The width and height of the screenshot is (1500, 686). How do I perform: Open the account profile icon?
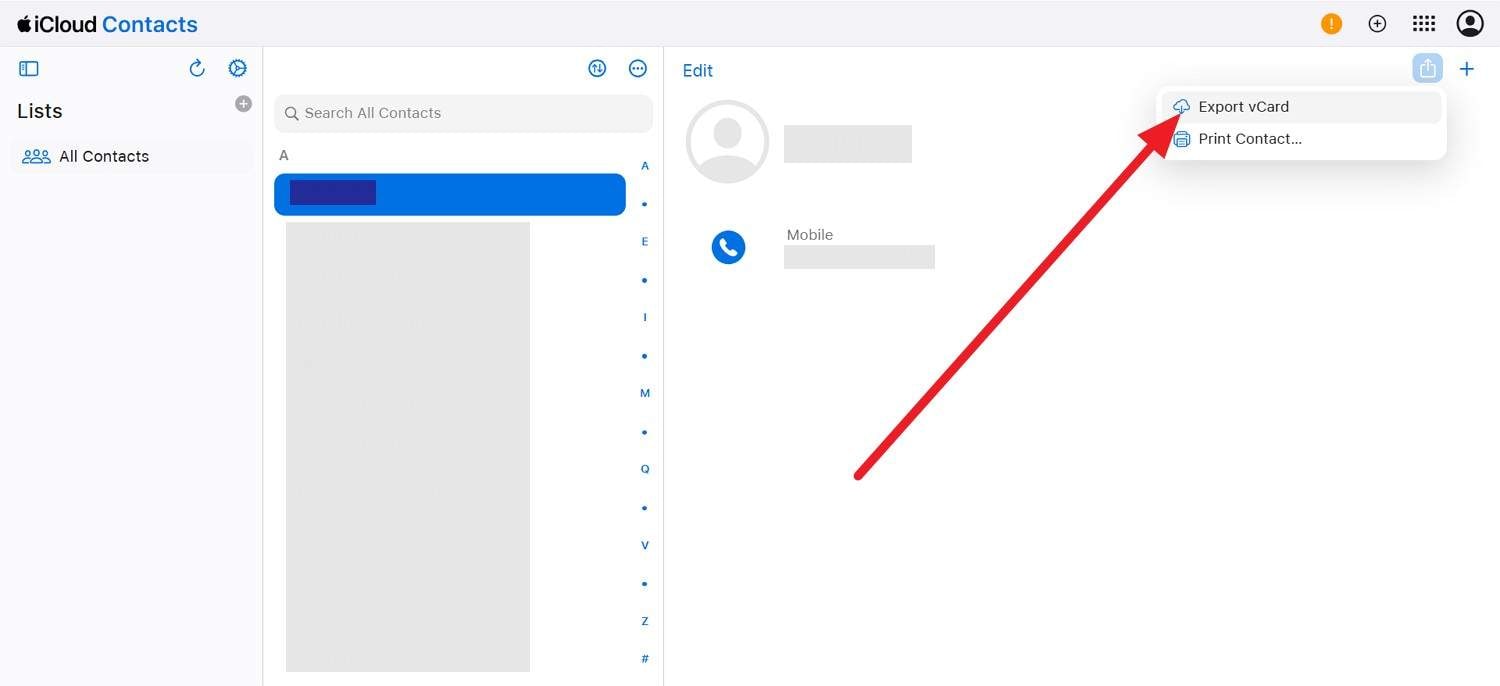tap(1469, 23)
